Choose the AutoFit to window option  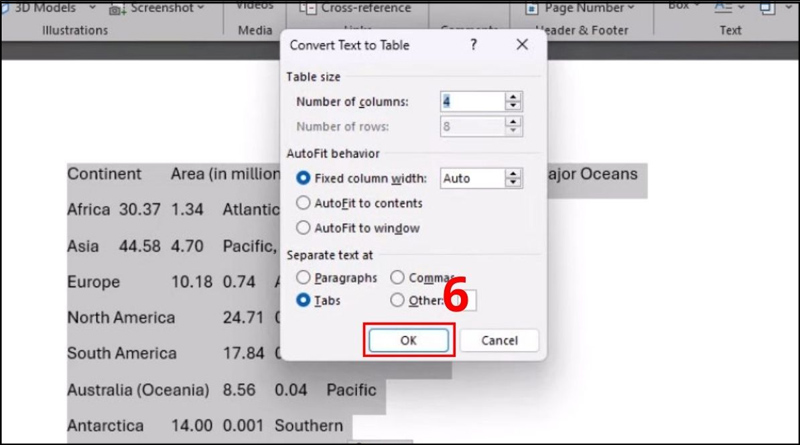pyautogui.click(x=304, y=228)
